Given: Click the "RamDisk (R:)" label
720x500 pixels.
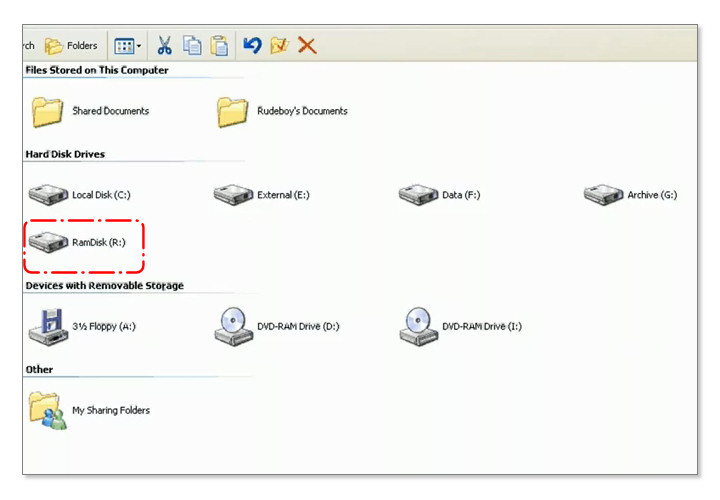Looking at the screenshot, I should coord(99,242).
